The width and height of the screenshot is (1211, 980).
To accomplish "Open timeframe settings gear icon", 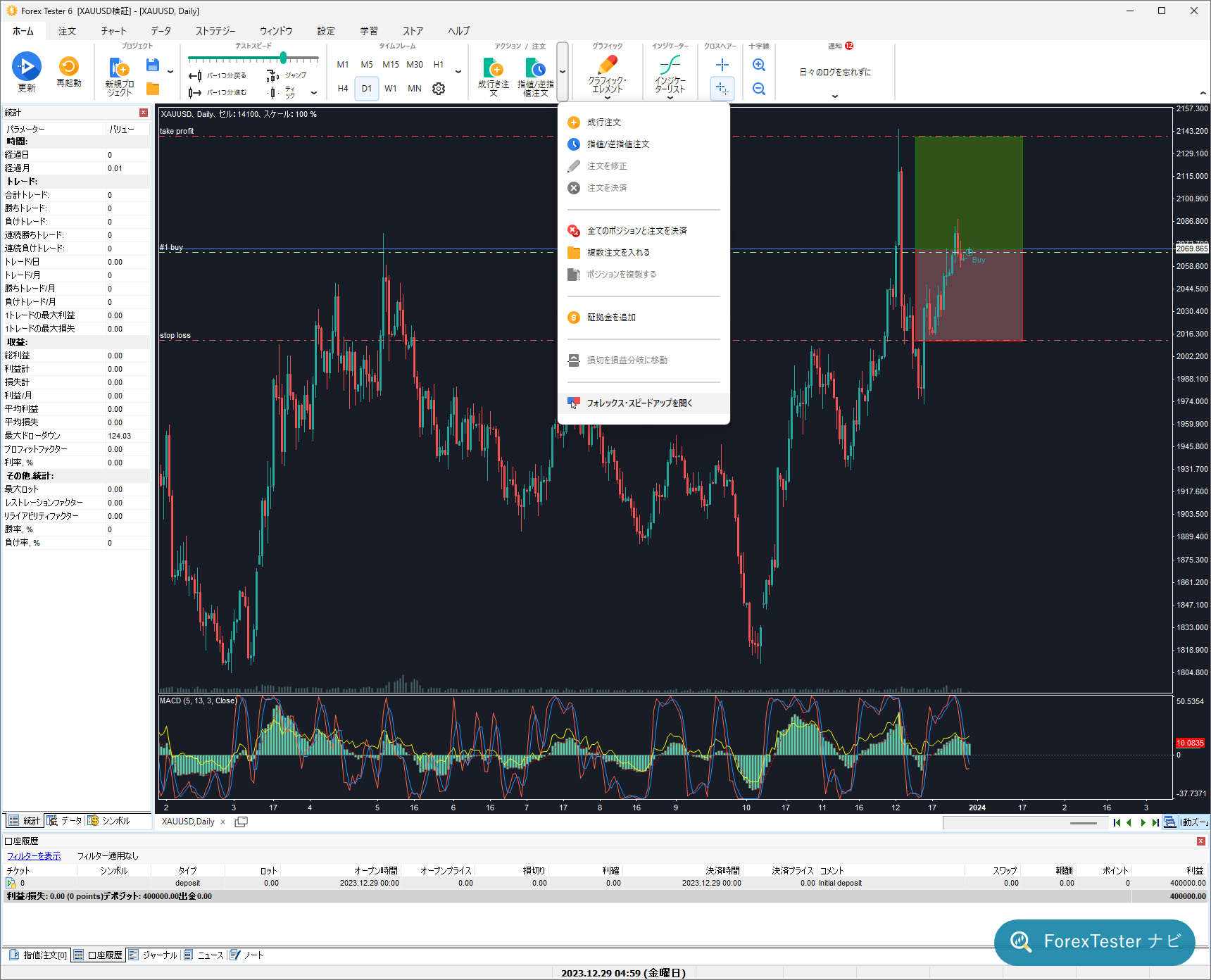I will 439,89.
